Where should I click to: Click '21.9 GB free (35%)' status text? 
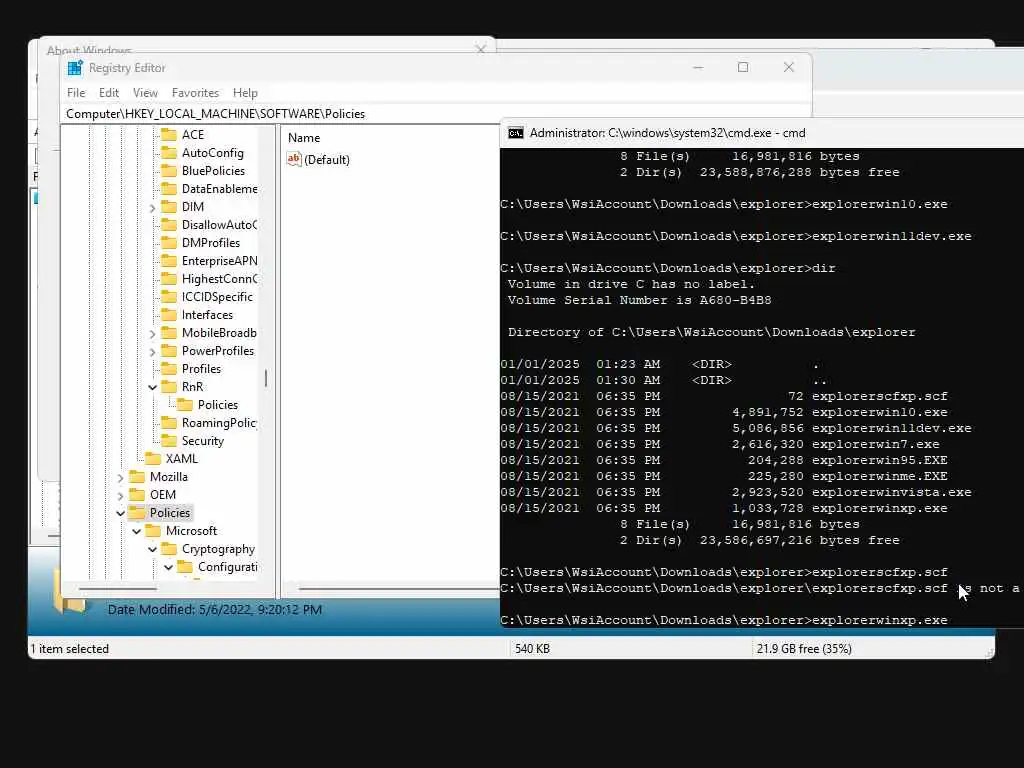804,648
